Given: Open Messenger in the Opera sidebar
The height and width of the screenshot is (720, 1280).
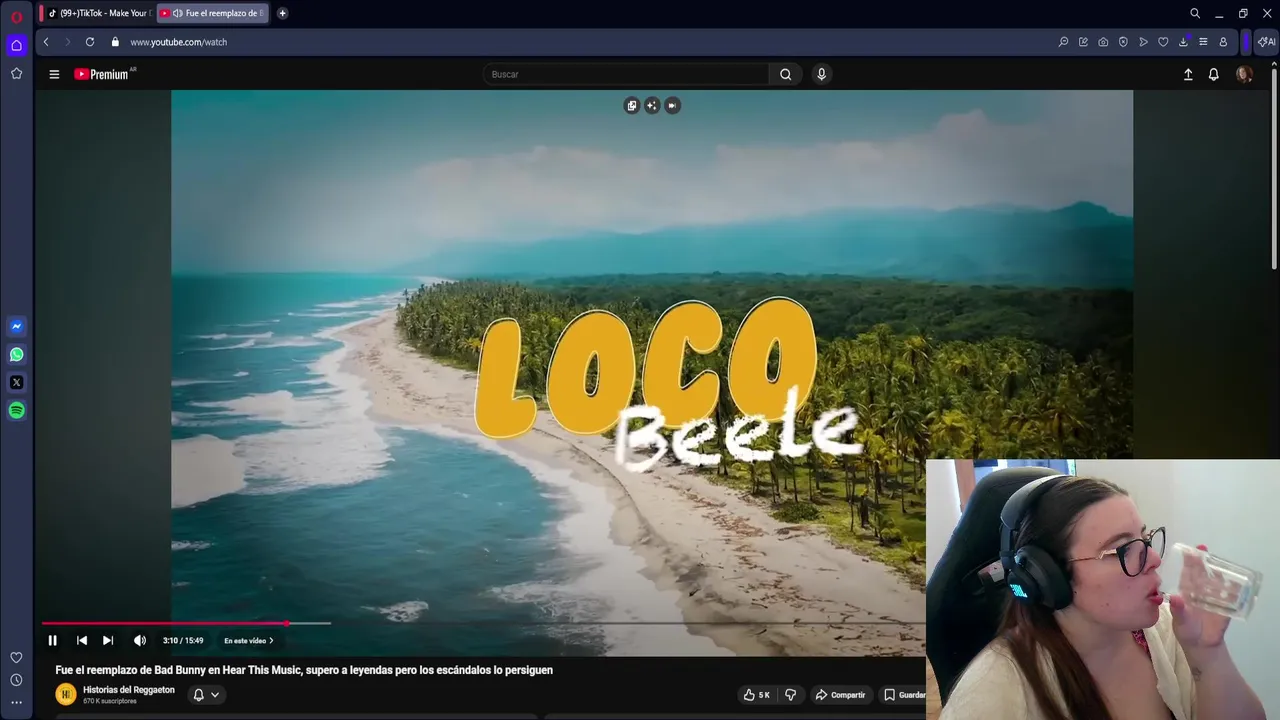Looking at the screenshot, I should [16, 326].
